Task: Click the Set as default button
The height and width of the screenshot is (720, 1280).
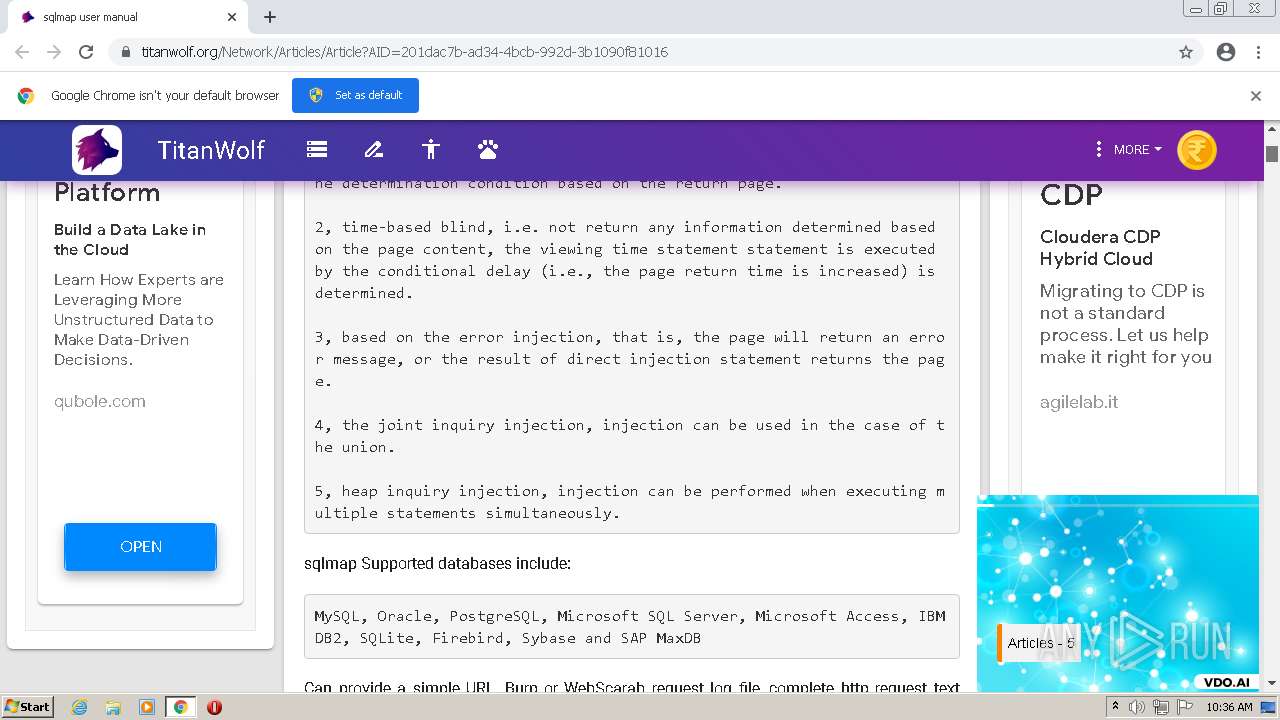Action: pos(355,95)
